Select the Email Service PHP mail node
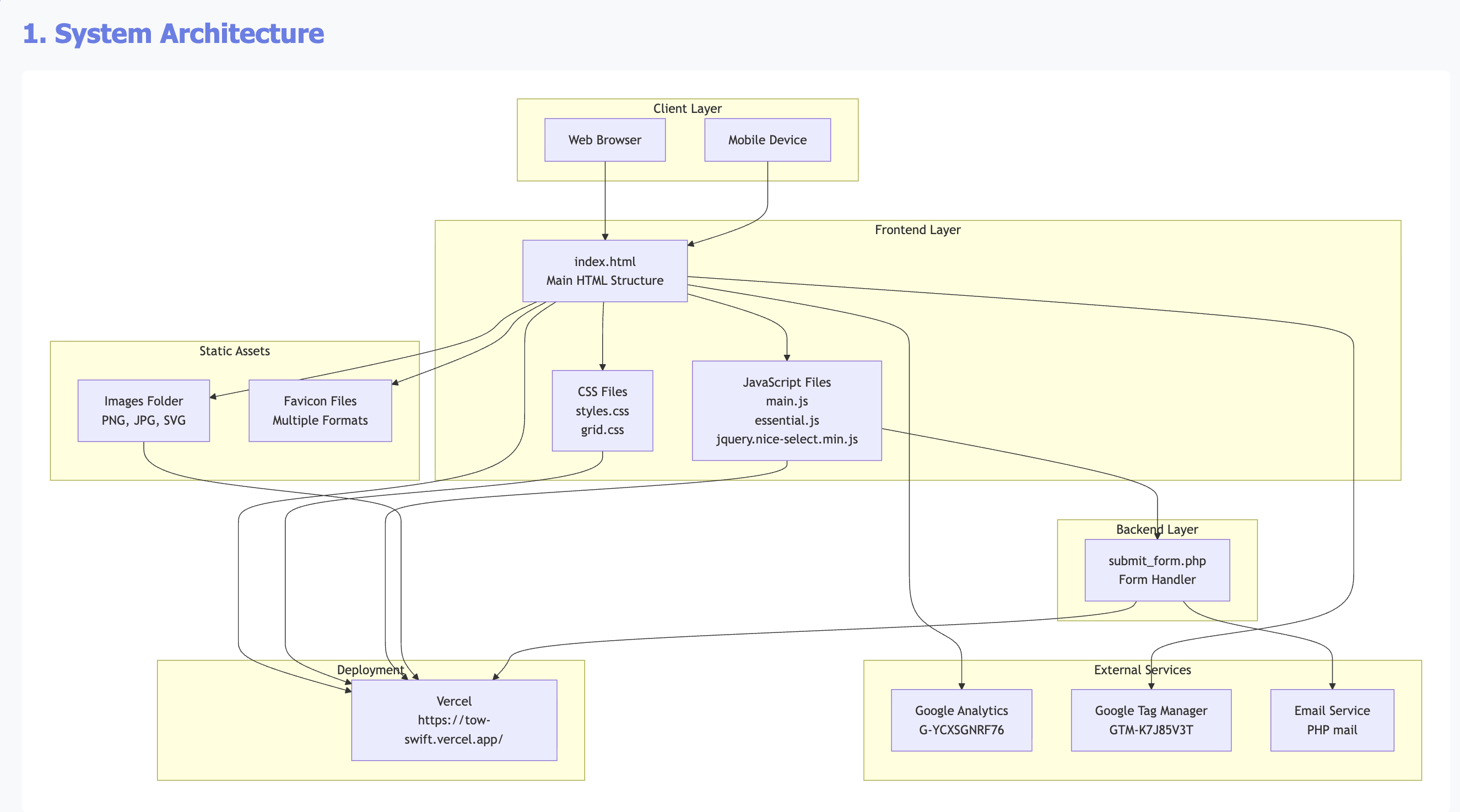Image resolution: width=1460 pixels, height=812 pixels. [x=1331, y=719]
